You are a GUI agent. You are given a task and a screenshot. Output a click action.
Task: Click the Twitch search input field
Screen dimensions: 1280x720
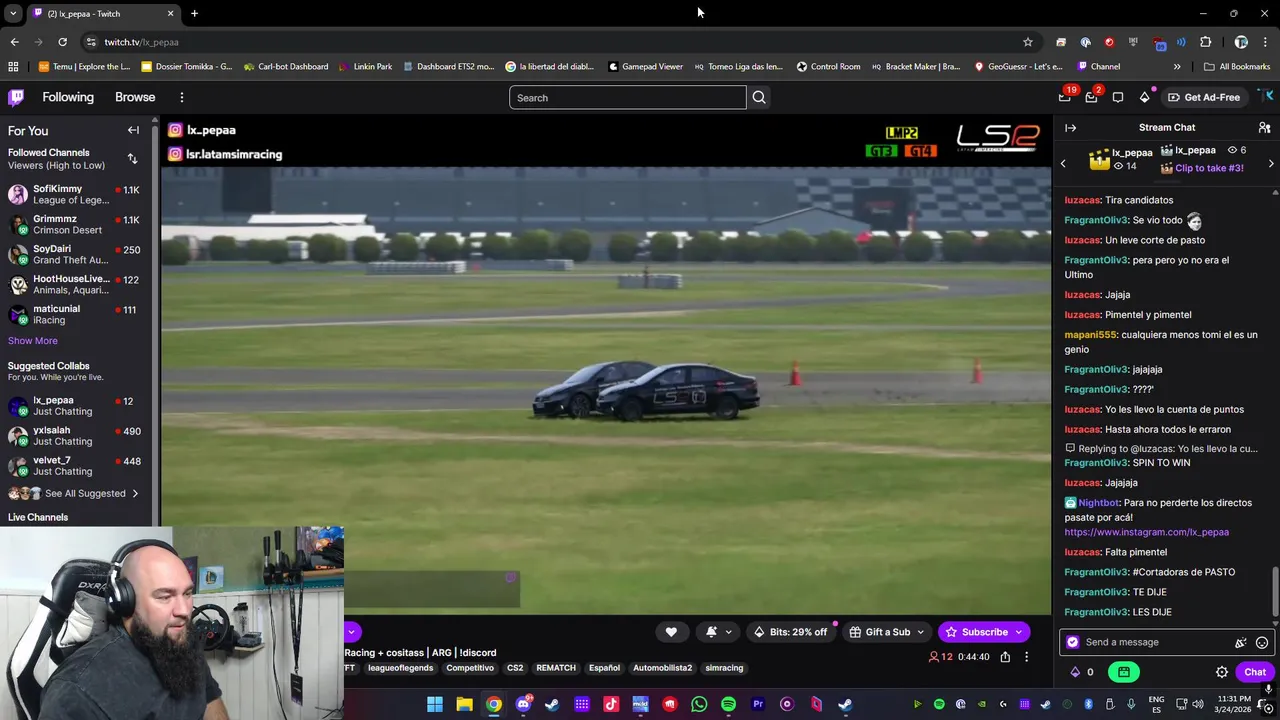coord(627,97)
